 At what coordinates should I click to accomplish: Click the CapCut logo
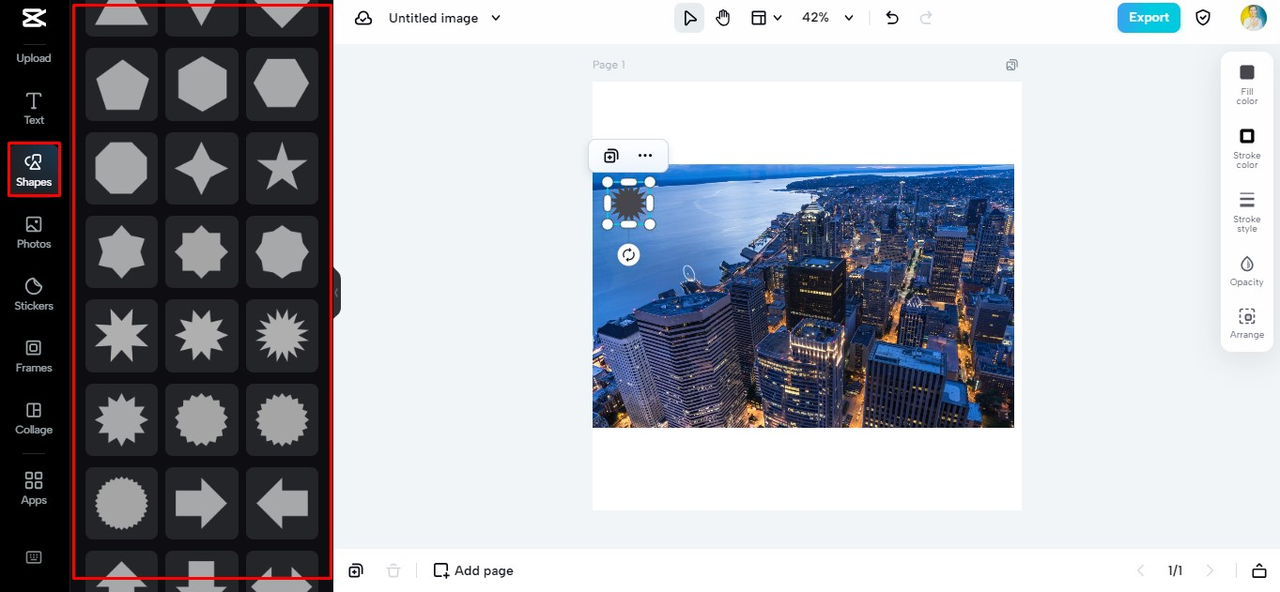point(33,18)
